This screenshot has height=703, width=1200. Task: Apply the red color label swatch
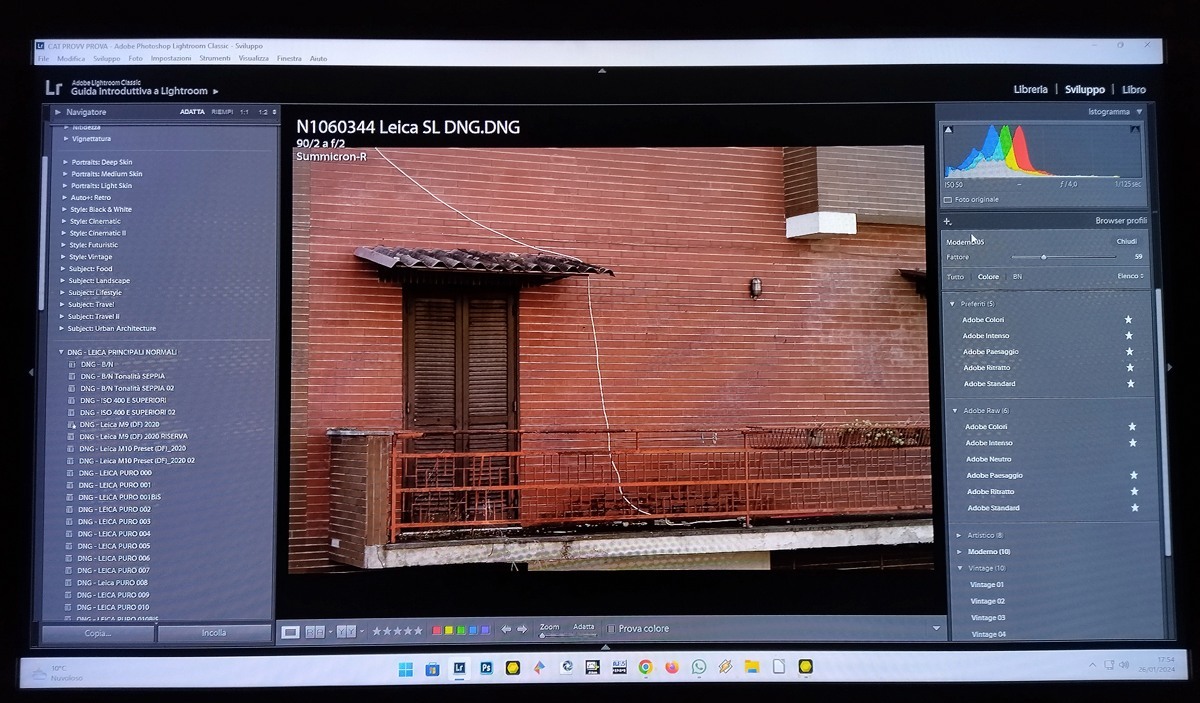(436, 630)
